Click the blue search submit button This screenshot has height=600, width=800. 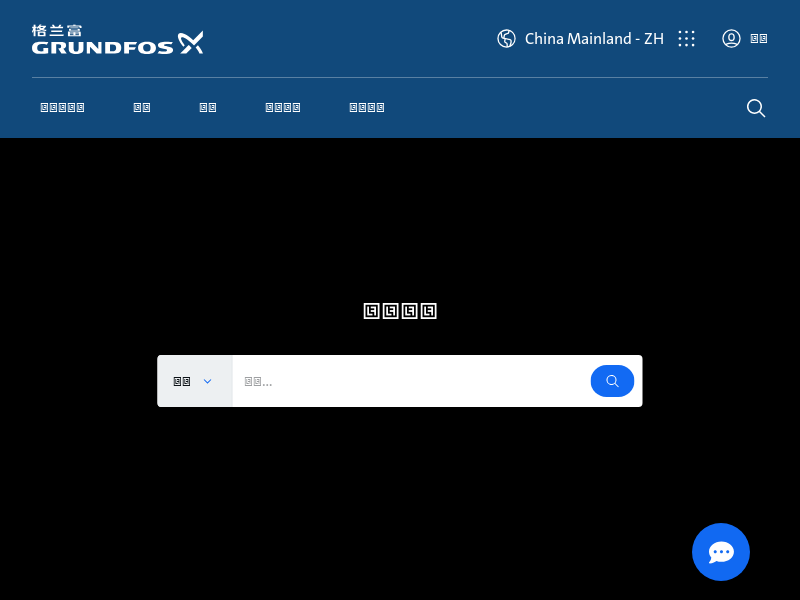pyautogui.click(x=612, y=381)
